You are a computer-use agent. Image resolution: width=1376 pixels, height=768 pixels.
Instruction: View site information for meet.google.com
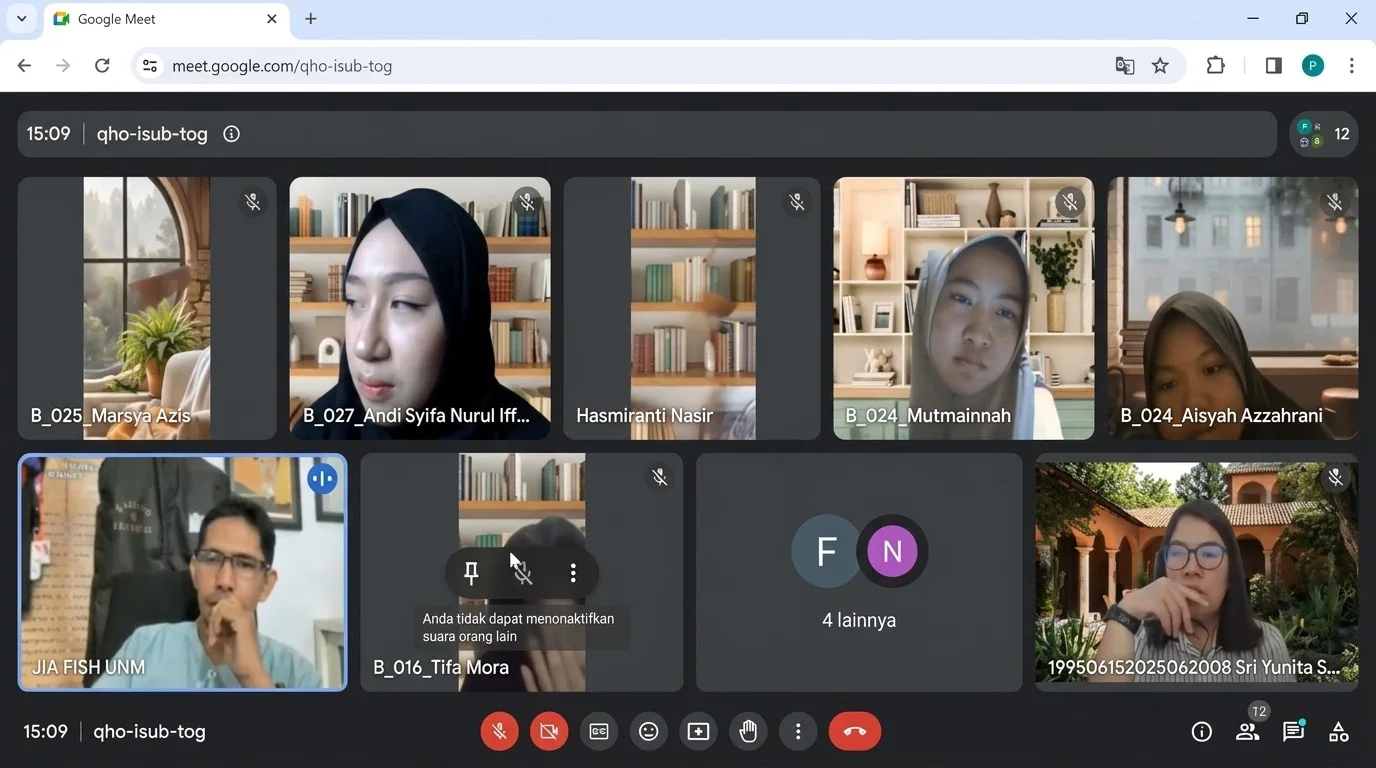[x=150, y=66]
